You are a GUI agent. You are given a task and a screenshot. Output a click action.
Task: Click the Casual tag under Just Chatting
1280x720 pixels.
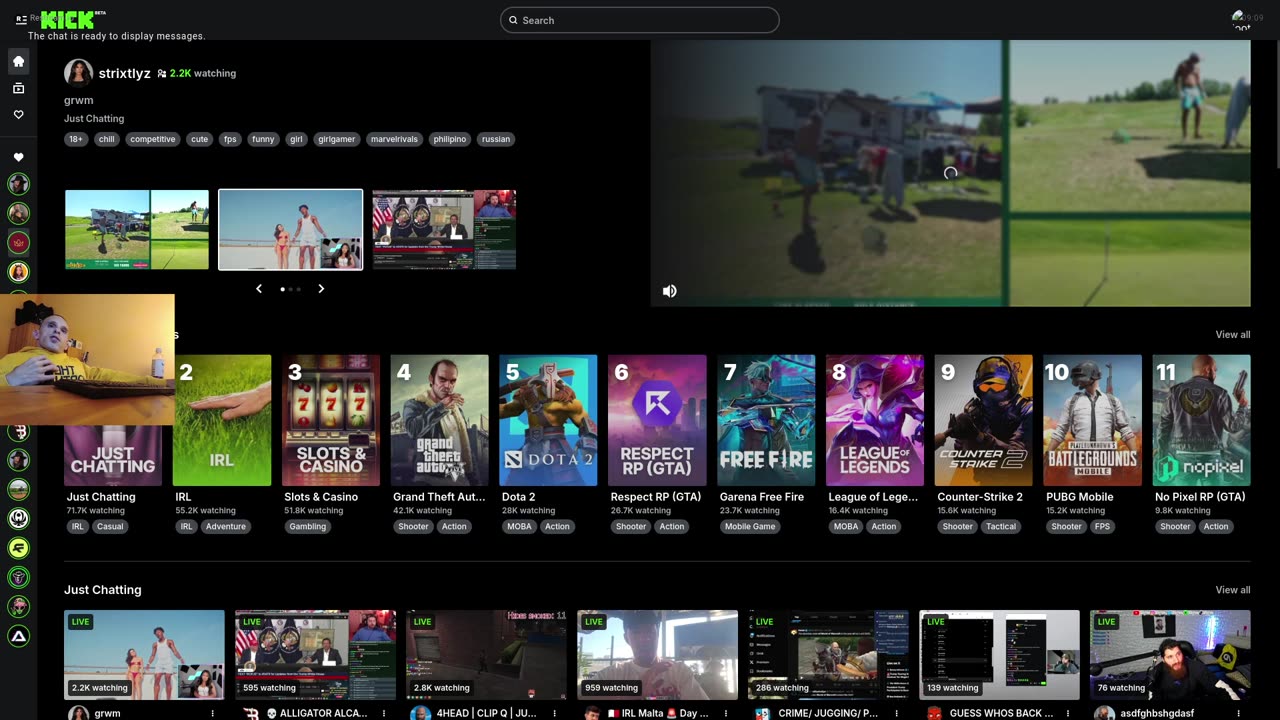[x=110, y=527]
